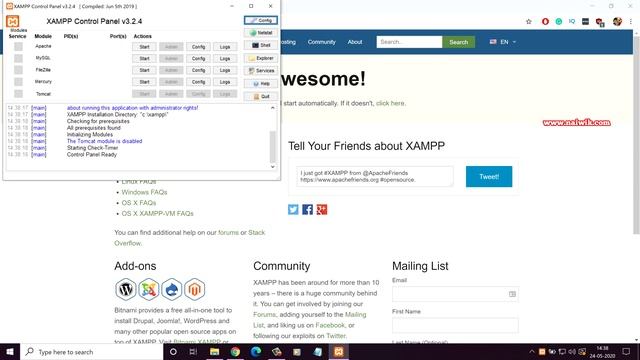The image size is (640, 360).
Task: Share via Twitter icon
Action: pos(293,209)
